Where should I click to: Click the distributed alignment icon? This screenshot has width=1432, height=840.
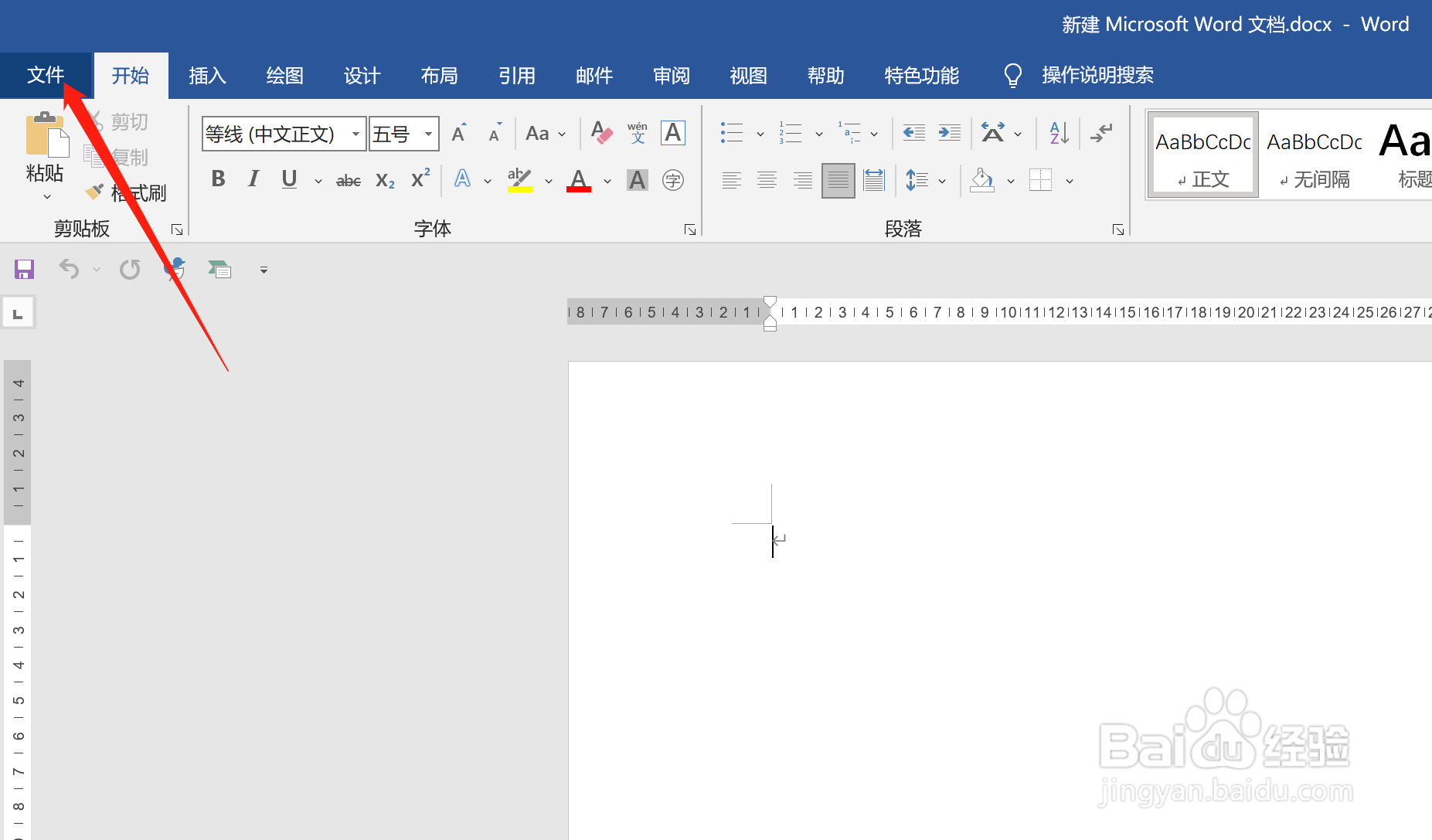tap(874, 181)
